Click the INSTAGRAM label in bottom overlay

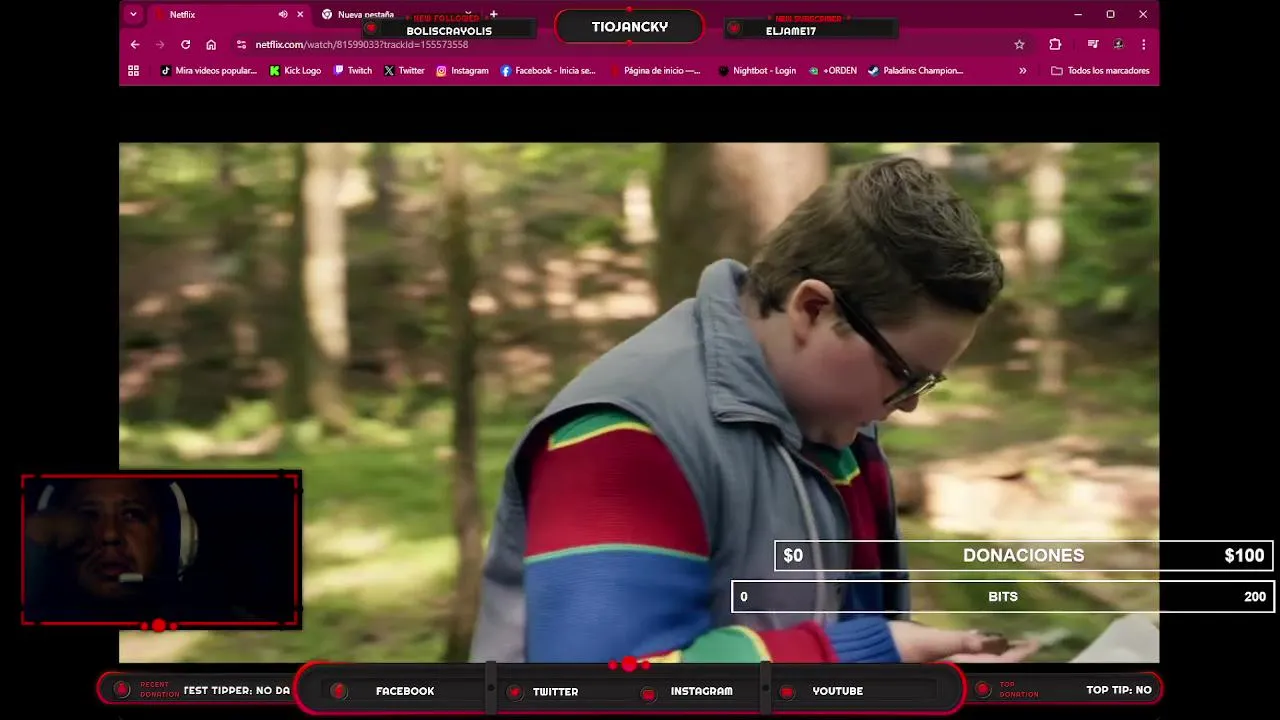click(x=701, y=691)
